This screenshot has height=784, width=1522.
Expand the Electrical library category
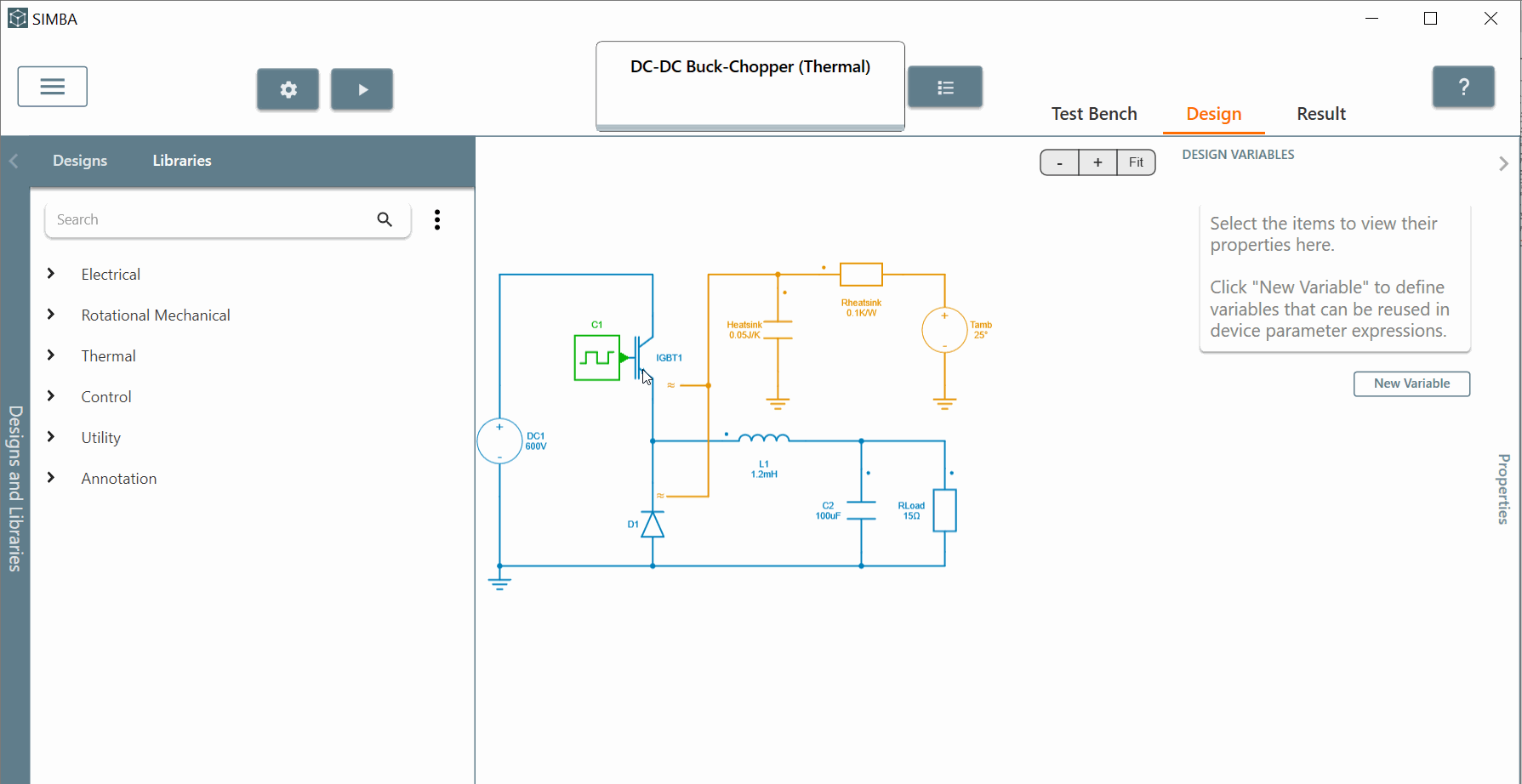coord(51,274)
